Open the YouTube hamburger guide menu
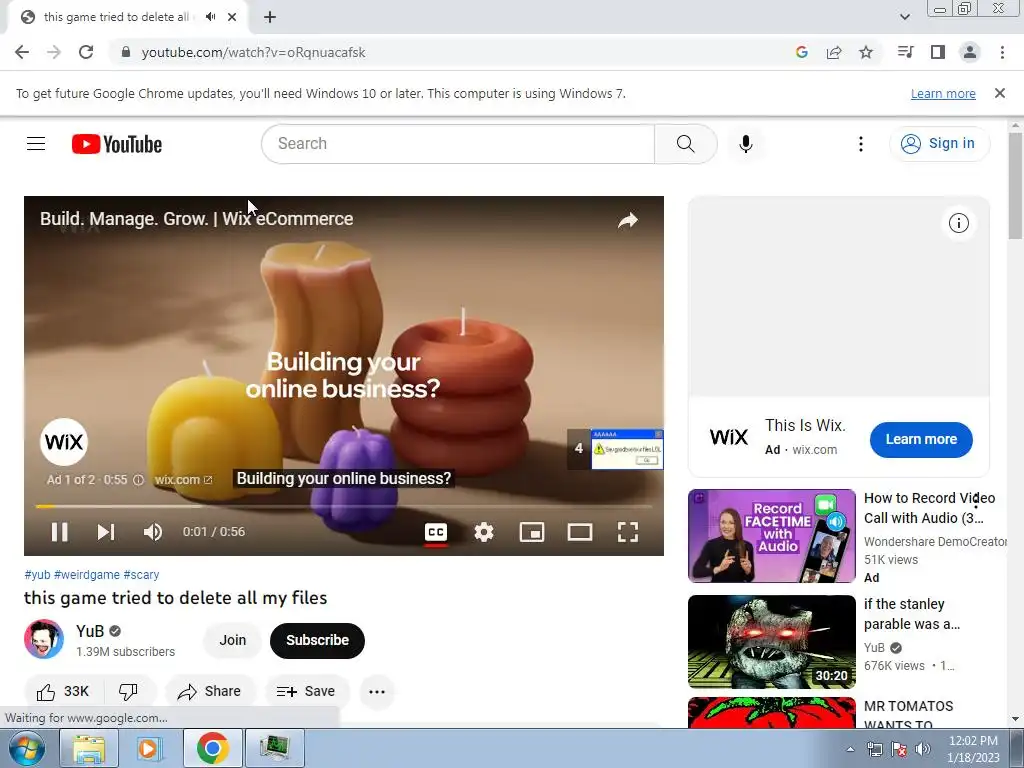The image size is (1024, 768). [36, 144]
